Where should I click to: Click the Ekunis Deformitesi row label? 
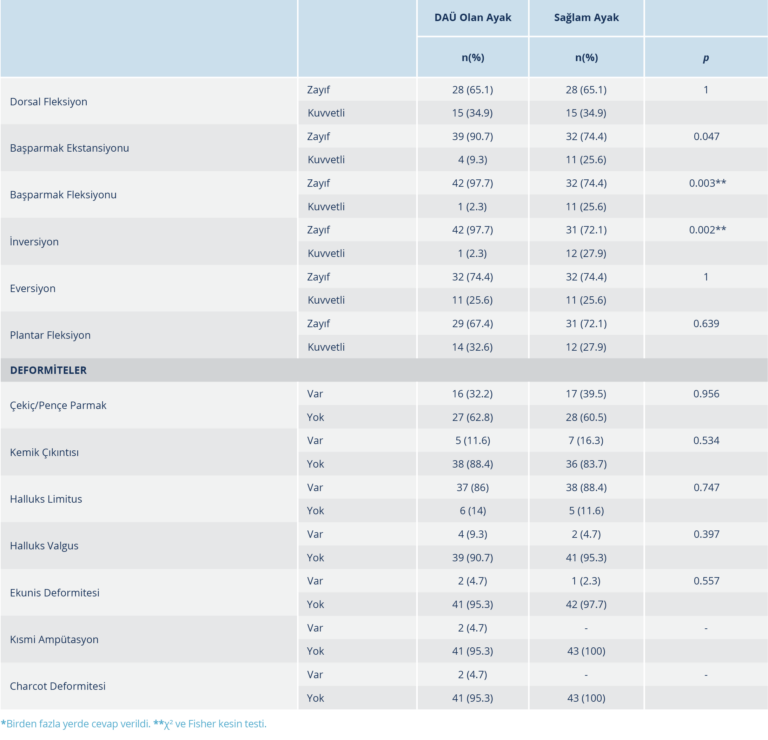(x=54, y=593)
